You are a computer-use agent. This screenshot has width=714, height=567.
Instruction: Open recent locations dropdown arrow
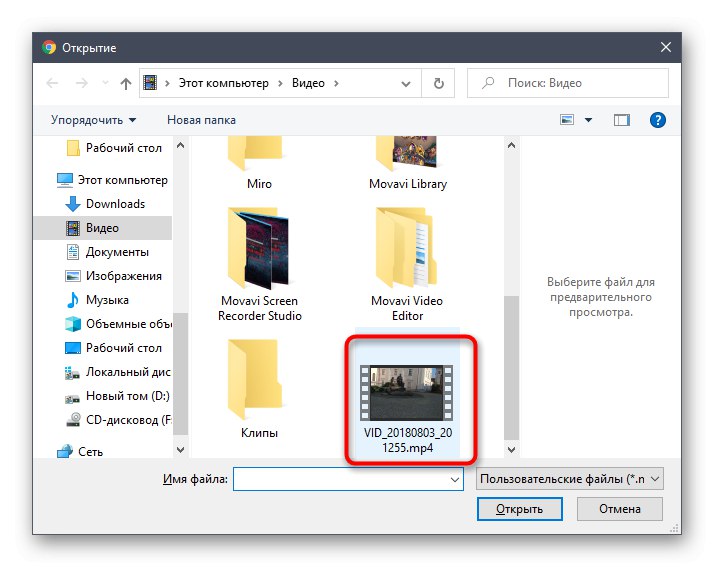click(105, 83)
